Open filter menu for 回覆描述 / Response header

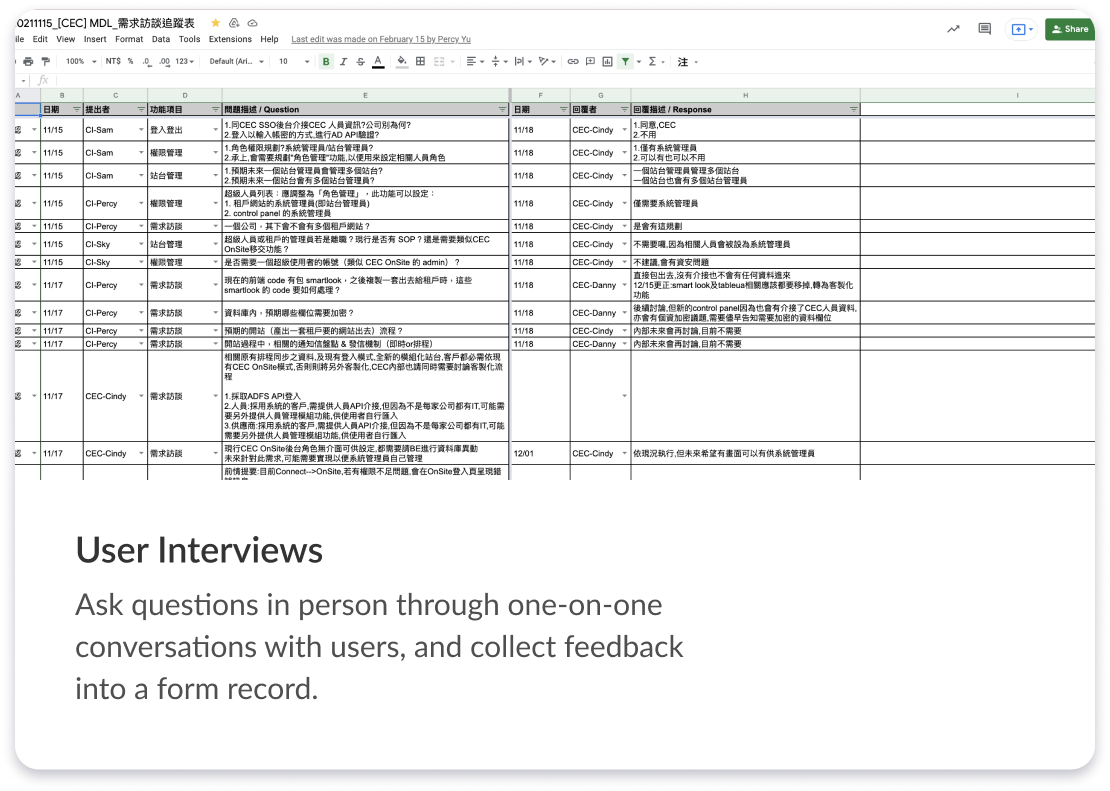(x=853, y=110)
